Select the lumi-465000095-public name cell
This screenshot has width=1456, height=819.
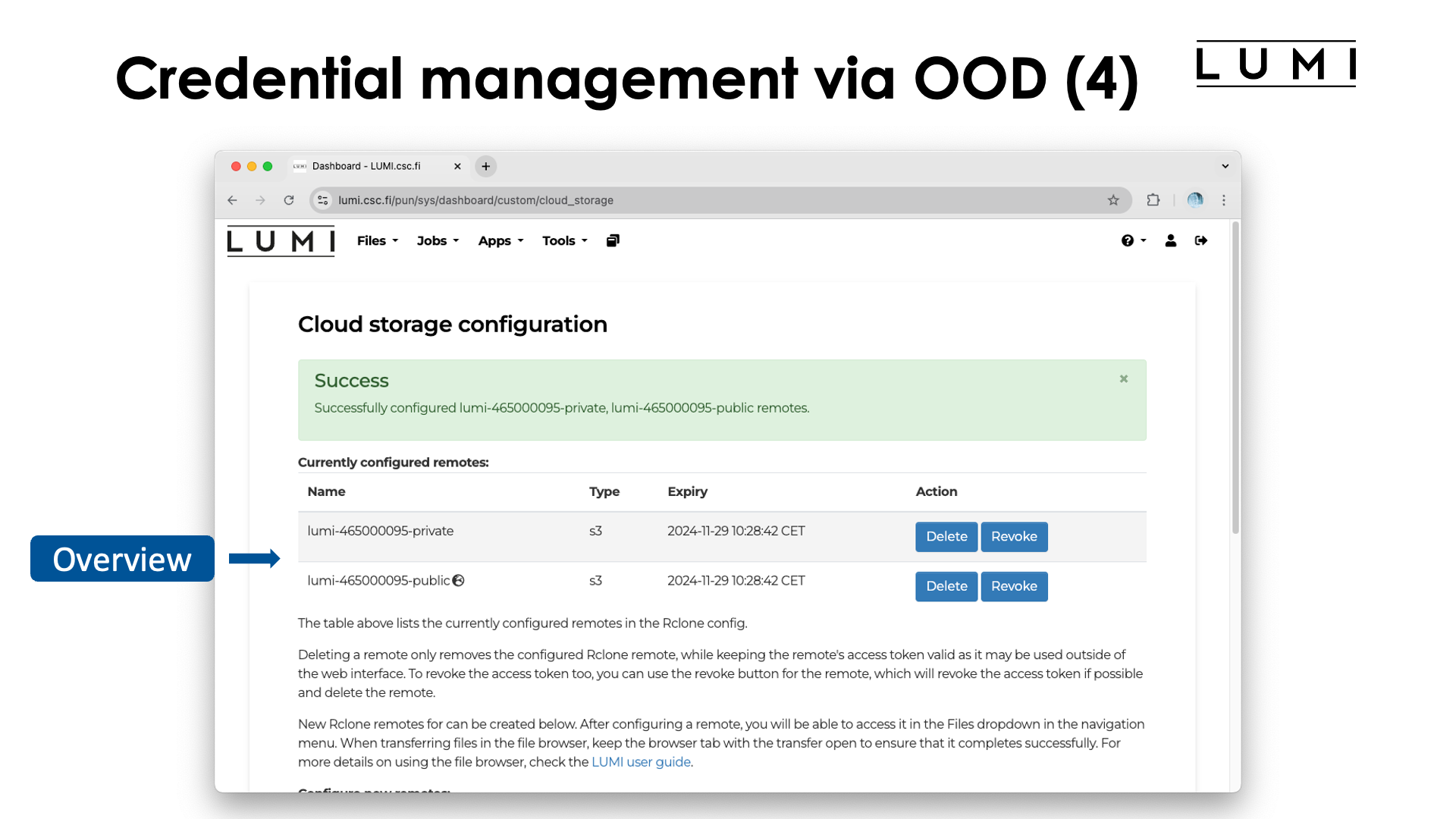[x=378, y=581]
